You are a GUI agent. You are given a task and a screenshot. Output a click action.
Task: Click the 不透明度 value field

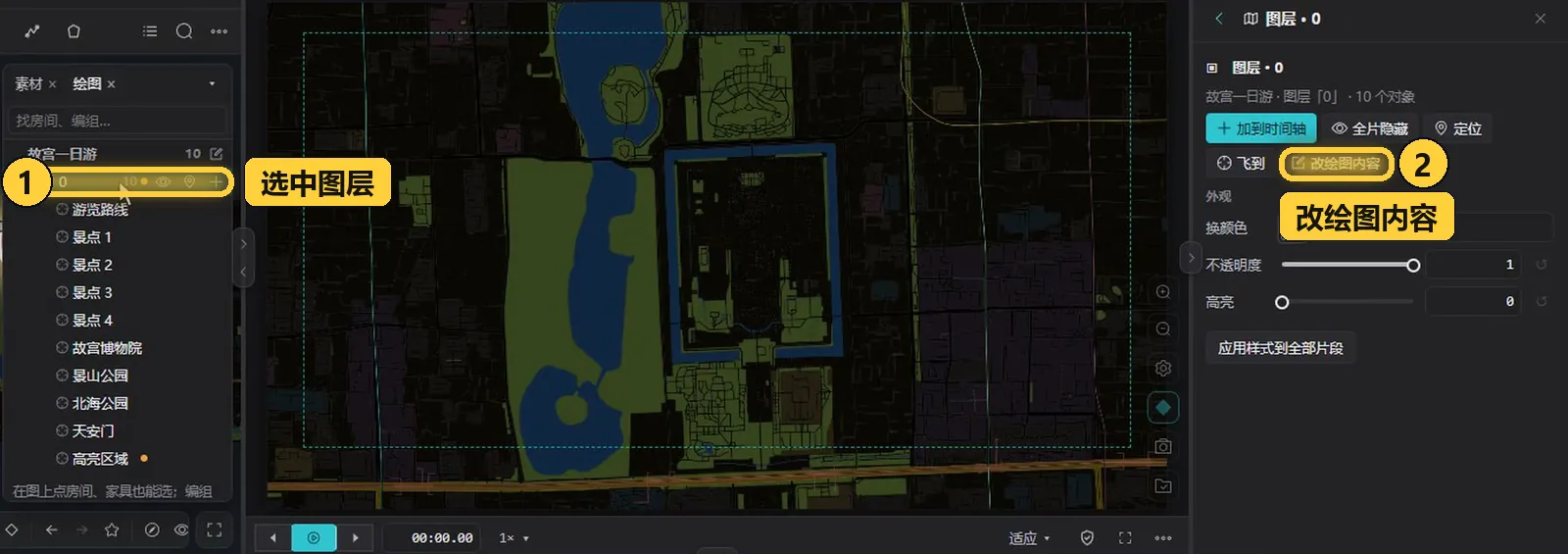click(1474, 265)
